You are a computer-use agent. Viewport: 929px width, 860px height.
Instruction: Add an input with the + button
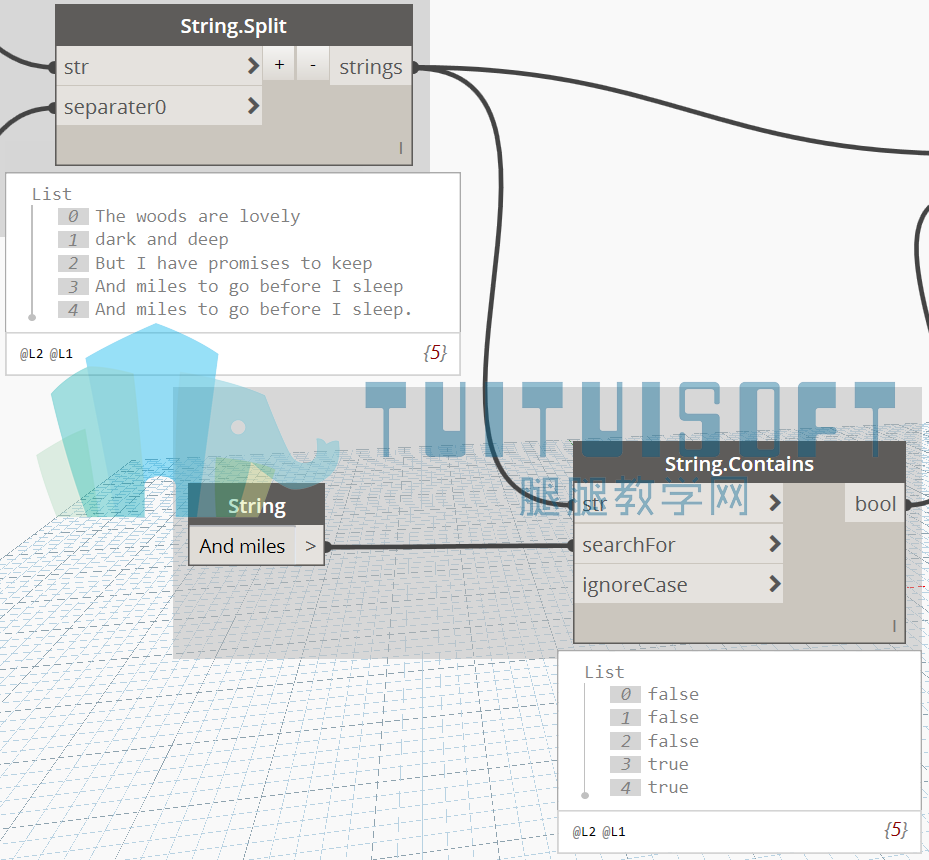pos(280,64)
